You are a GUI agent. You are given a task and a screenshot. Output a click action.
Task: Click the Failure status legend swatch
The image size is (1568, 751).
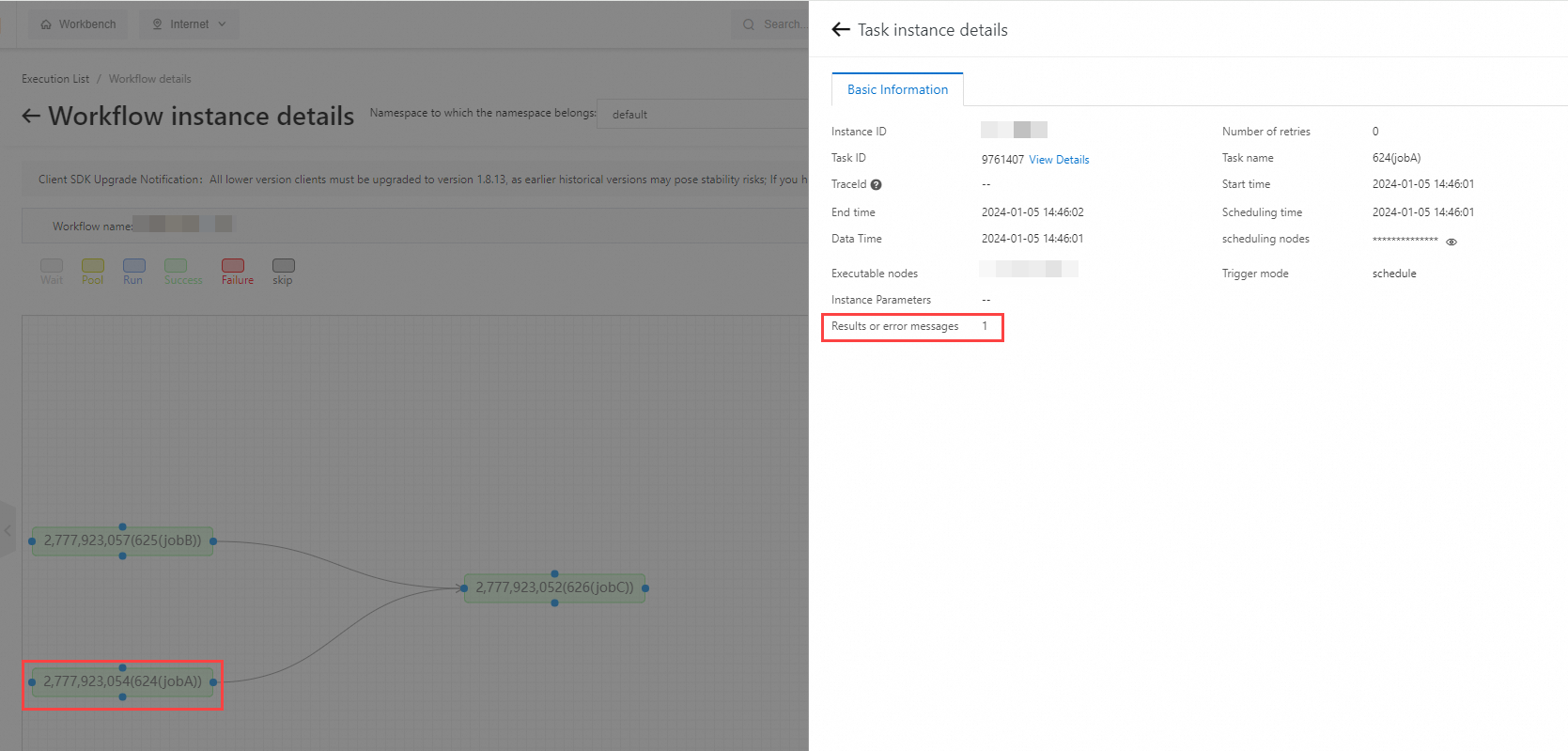point(233,266)
